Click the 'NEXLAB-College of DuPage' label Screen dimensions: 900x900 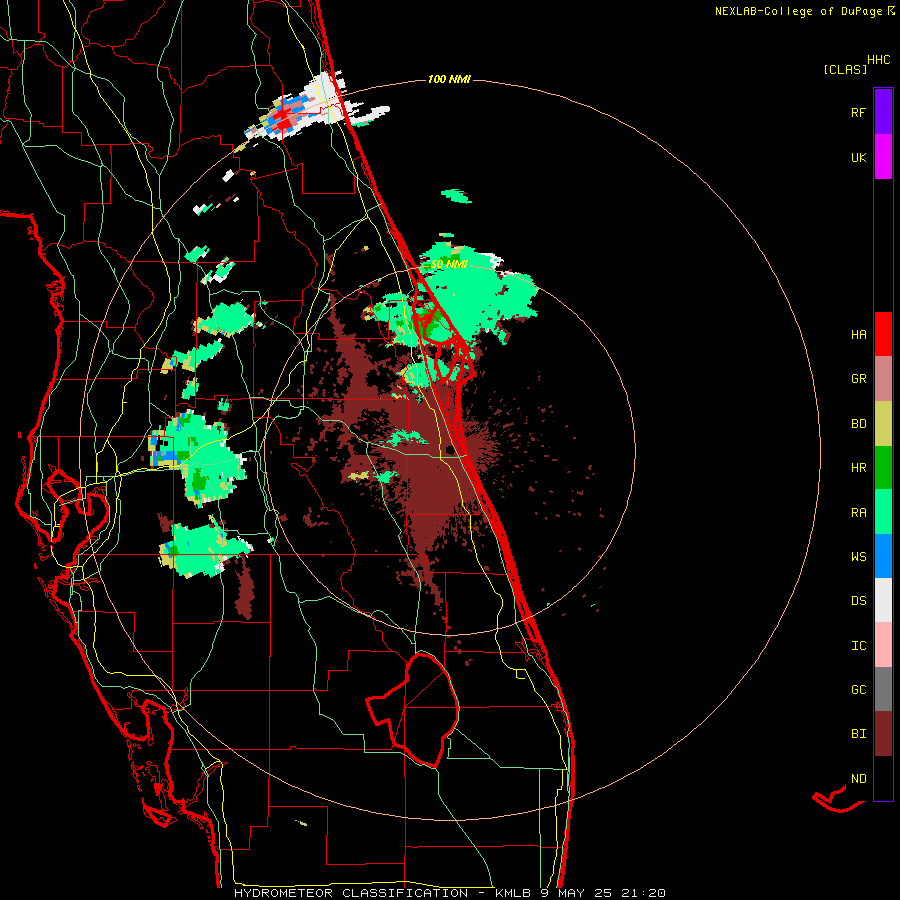798,11
